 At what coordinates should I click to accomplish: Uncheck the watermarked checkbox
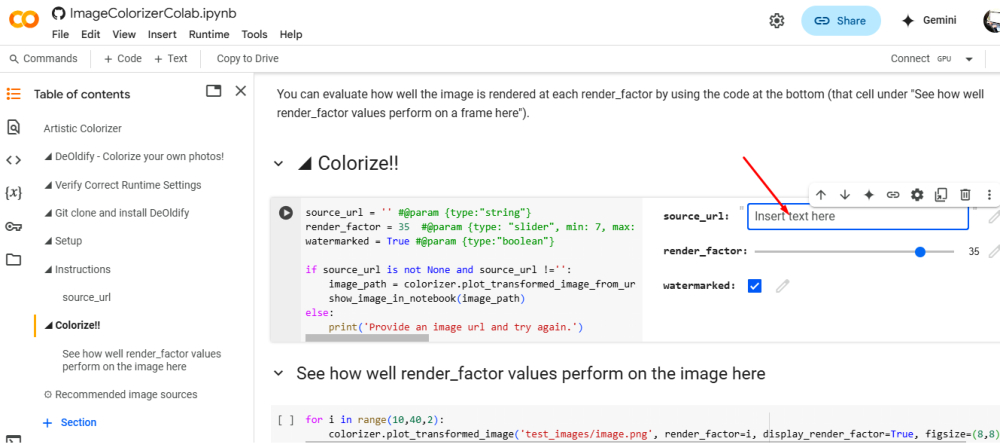(755, 286)
